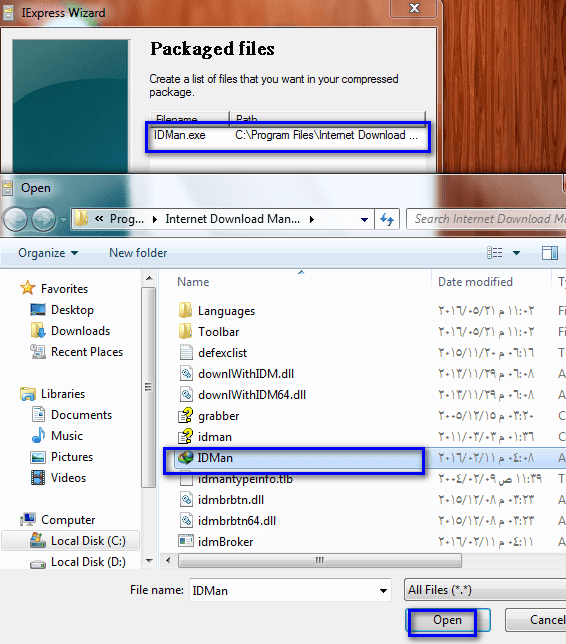The width and height of the screenshot is (566, 644).
Task: Select Recent Places in Favorites
Action: pyautogui.click(x=87, y=352)
